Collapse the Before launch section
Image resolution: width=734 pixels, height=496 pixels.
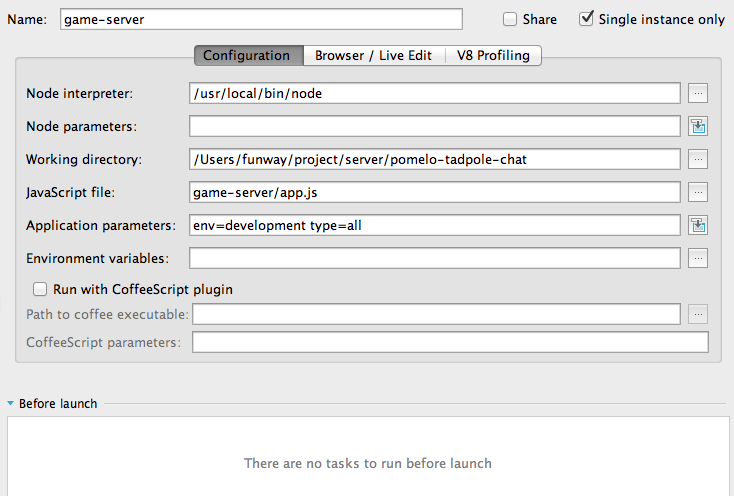click(11, 404)
